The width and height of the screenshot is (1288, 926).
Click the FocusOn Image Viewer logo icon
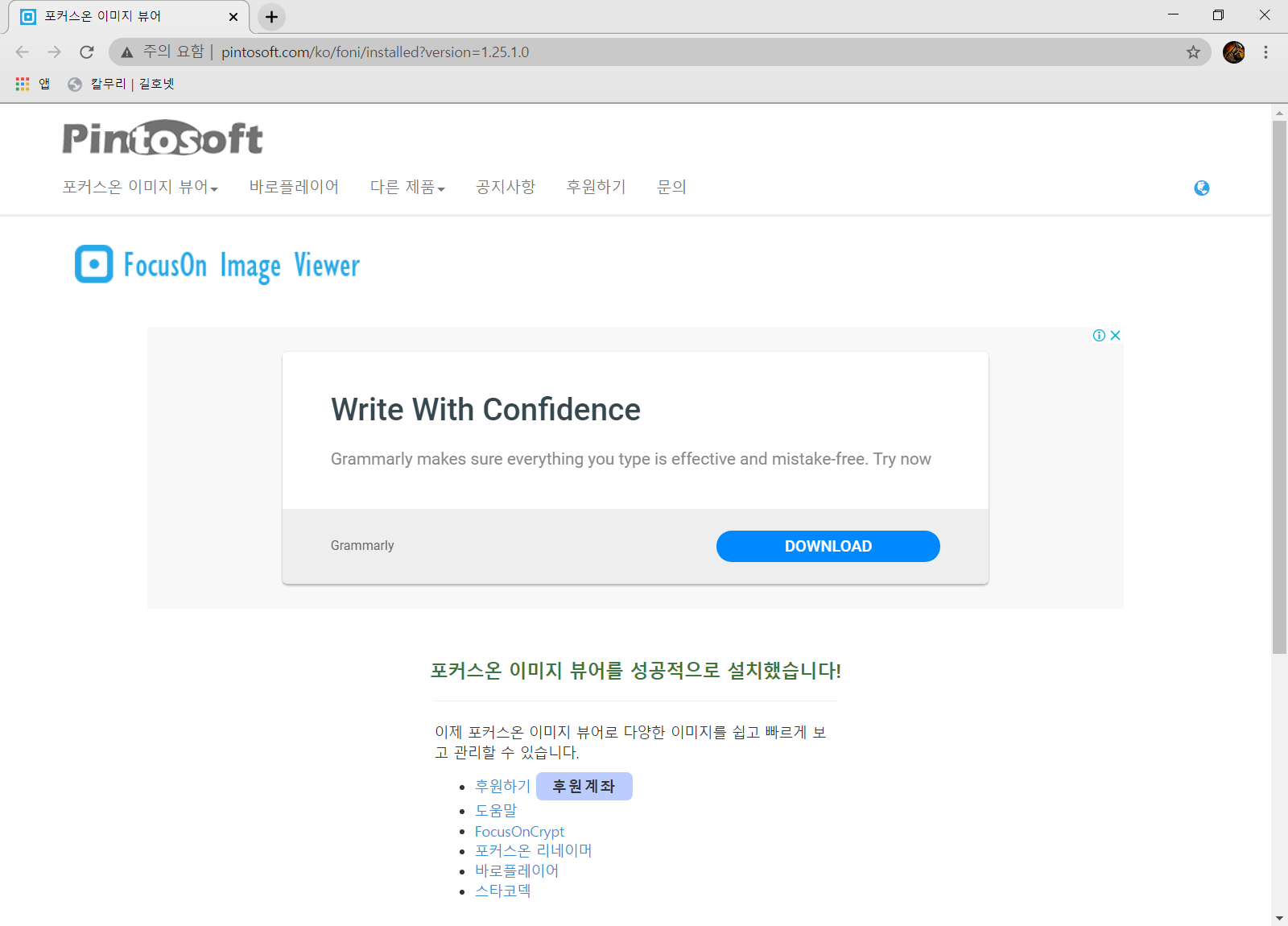94,264
